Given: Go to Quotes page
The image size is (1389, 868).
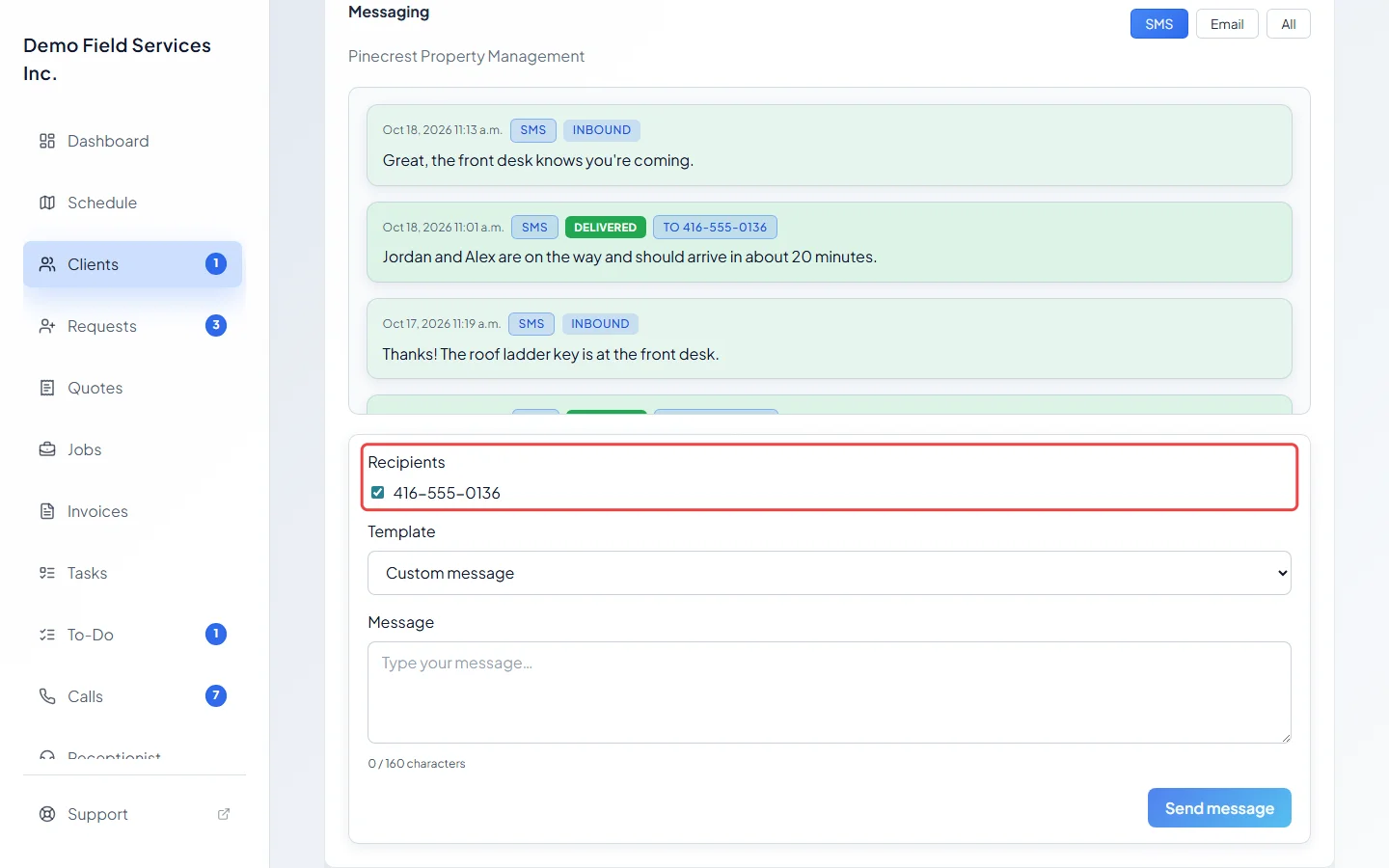Looking at the screenshot, I should pyautogui.click(x=133, y=388).
